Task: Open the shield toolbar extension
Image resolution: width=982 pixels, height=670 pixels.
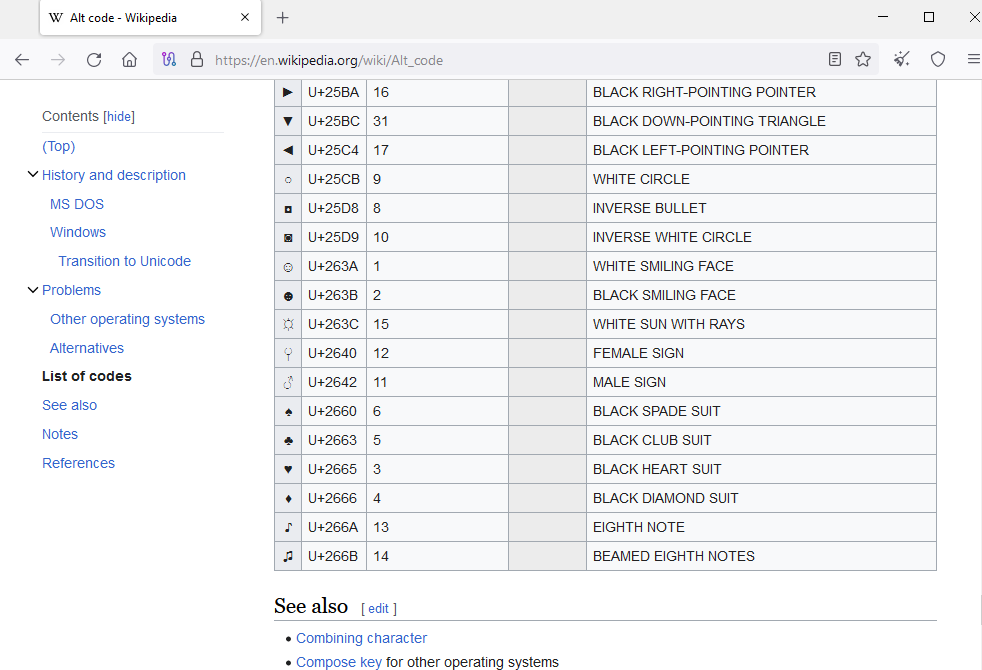Action: pos(938,59)
